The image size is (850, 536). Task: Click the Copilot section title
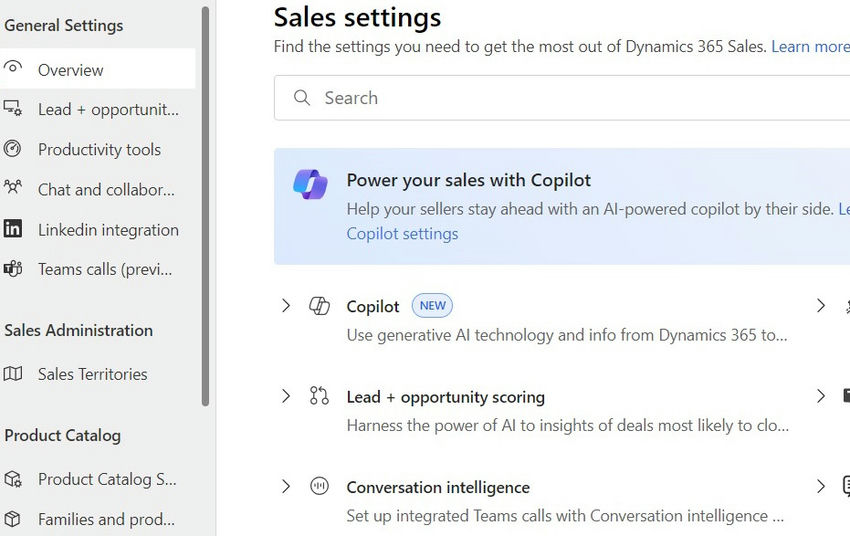click(x=373, y=306)
